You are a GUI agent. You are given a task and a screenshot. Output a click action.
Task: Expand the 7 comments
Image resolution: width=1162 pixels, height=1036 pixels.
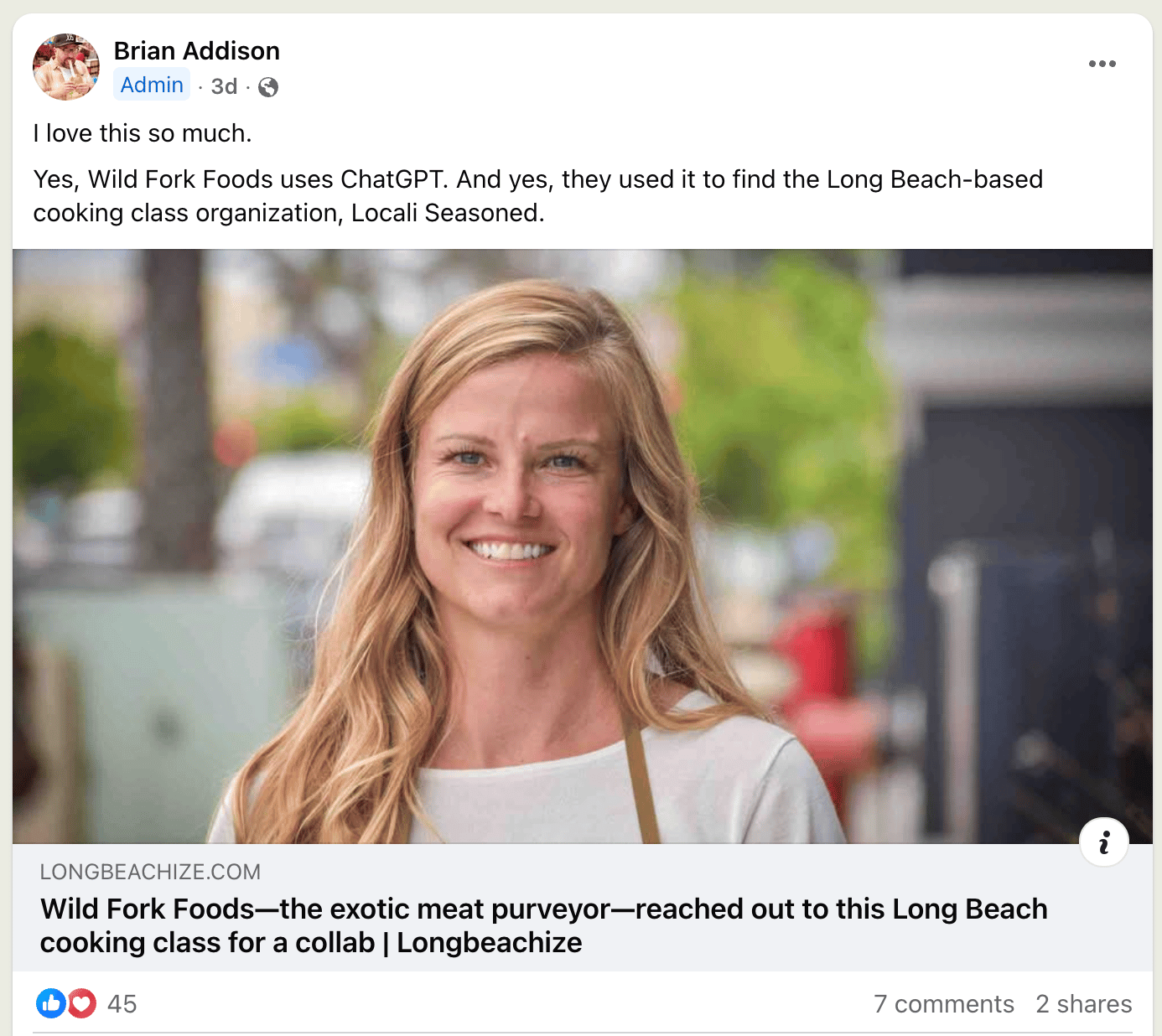943,1004
